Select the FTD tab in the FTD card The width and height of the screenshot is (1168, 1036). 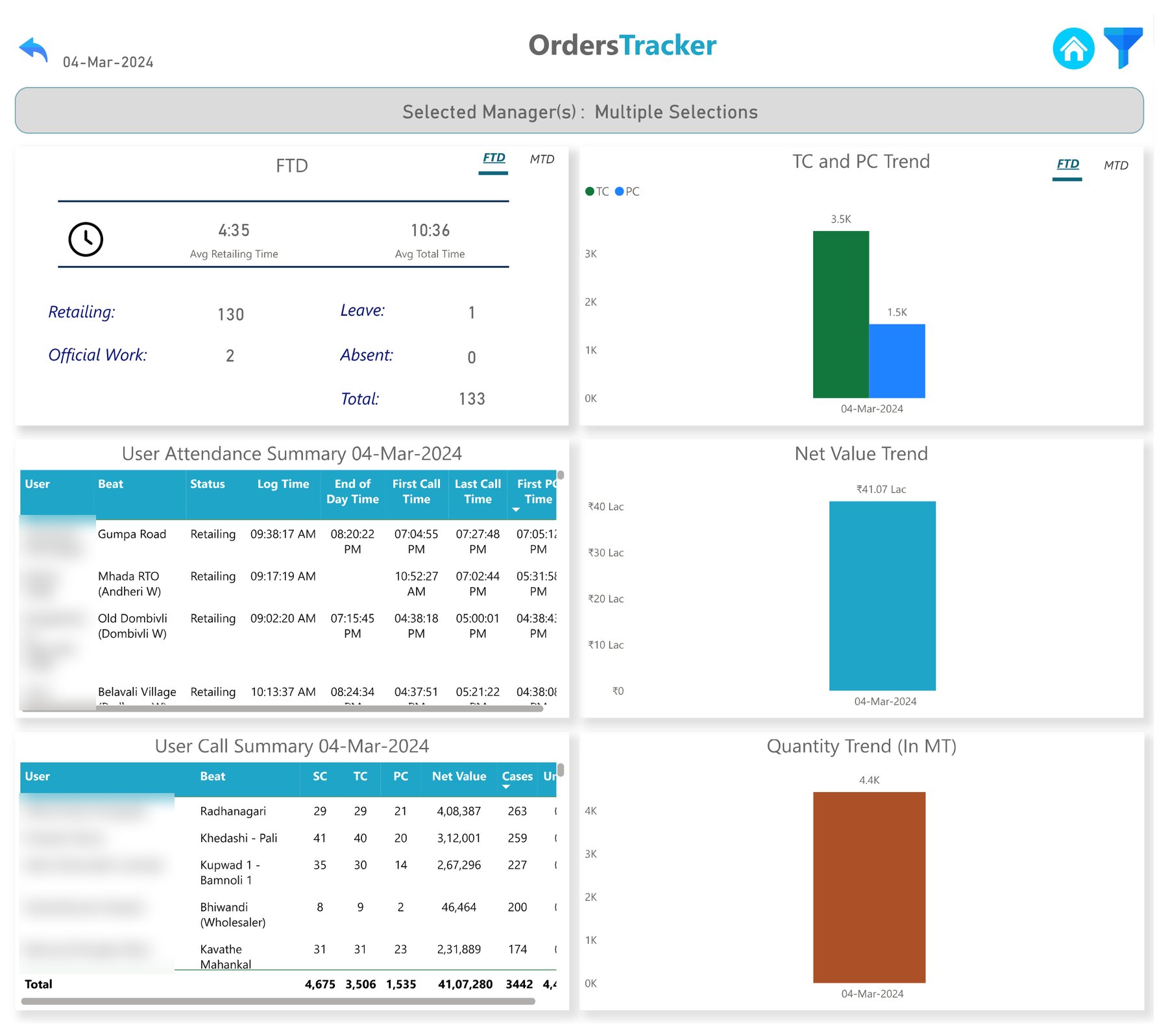tap(494, 158)
